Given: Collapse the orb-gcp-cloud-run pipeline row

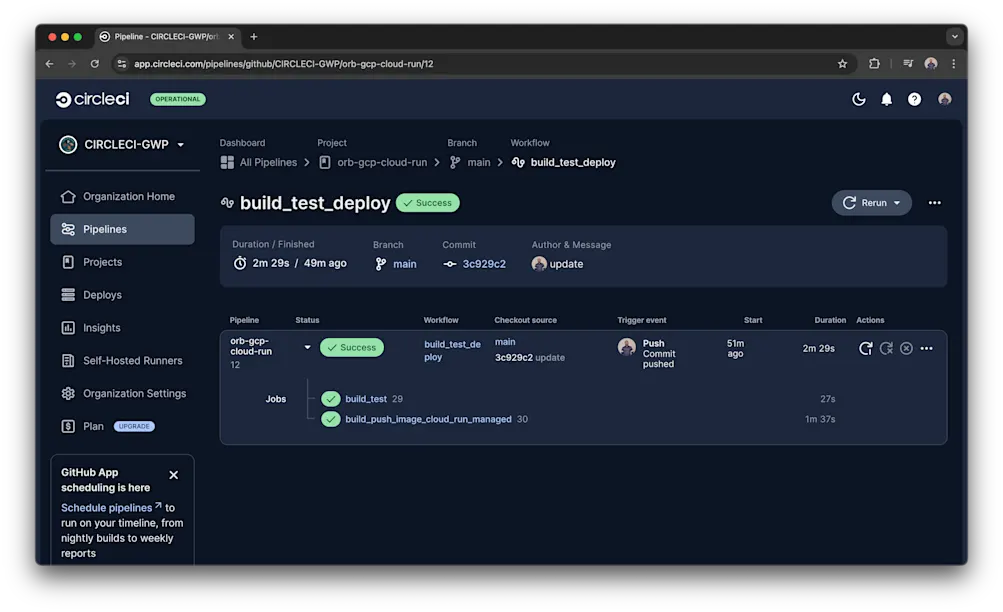Looking at the screenshot, I should 308,348.
